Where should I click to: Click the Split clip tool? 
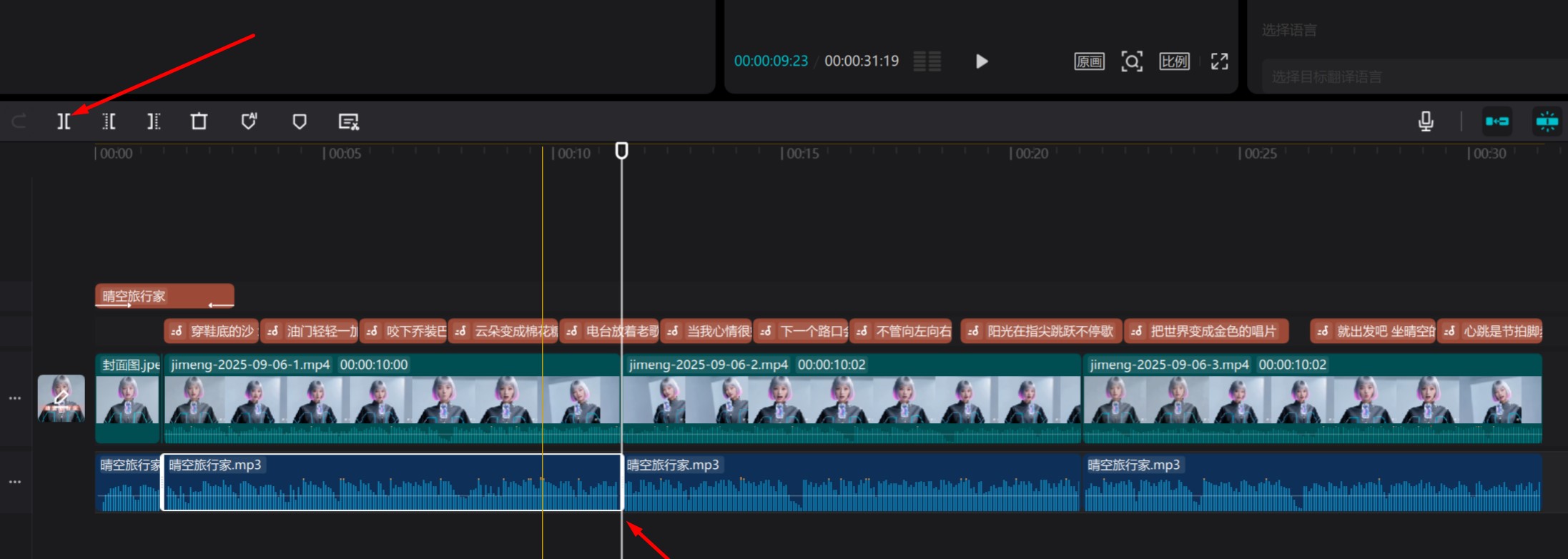[x=64, y=122]
